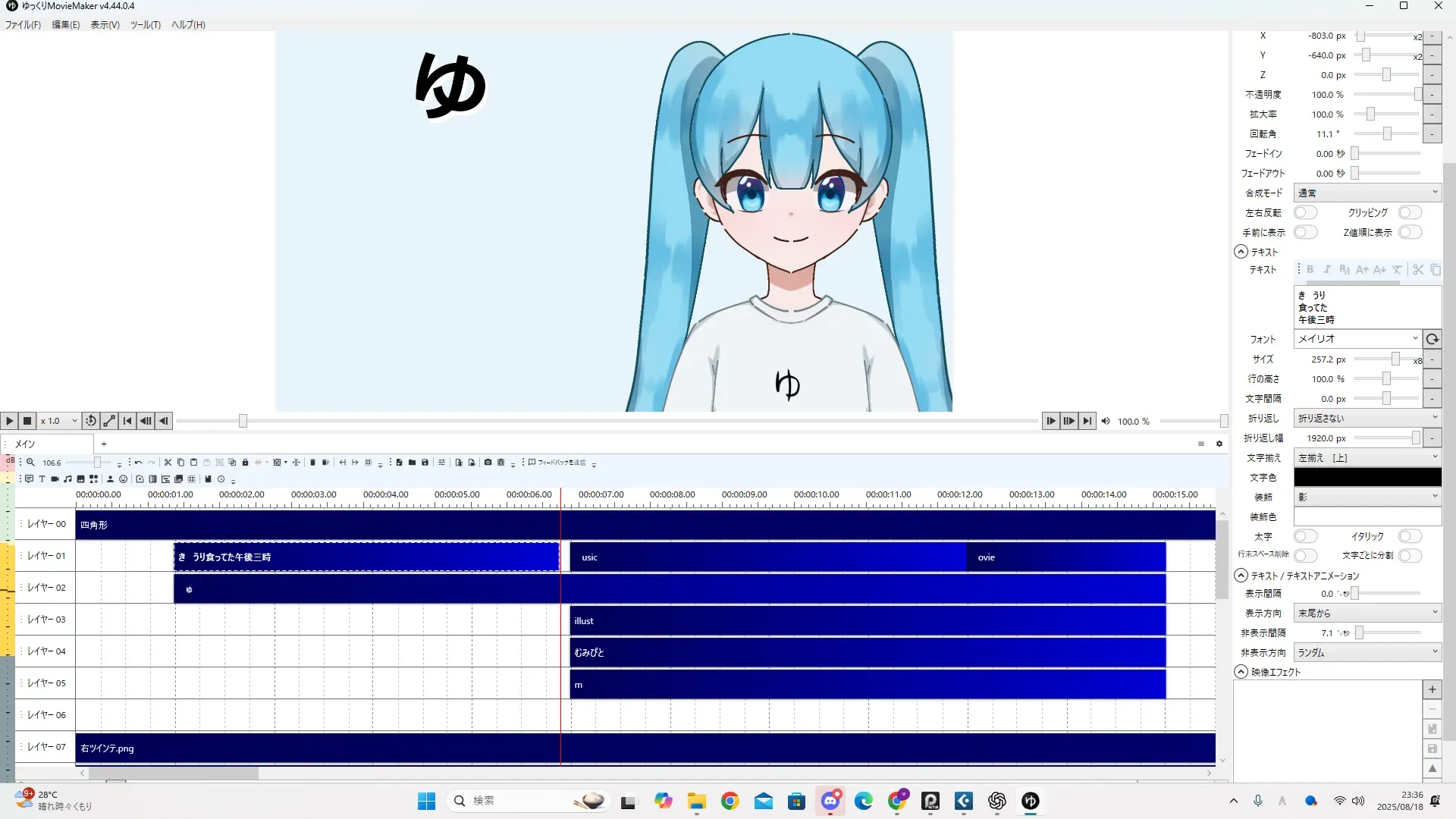1456x819 pixels.
Task: Click the lock item icon
Action: click(x=245, y=462)
